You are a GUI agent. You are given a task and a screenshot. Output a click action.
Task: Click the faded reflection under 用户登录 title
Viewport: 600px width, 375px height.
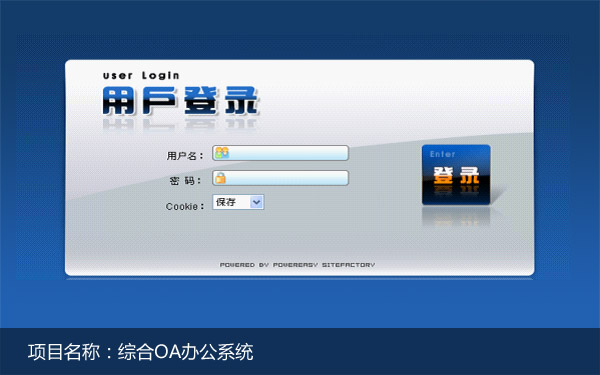pos(180,125)
